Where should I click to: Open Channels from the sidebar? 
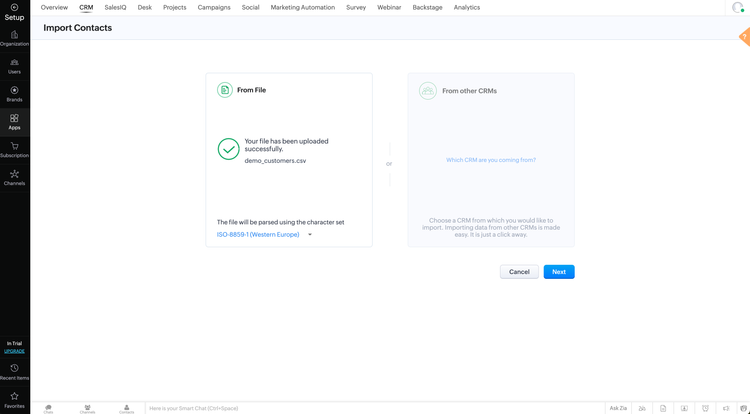[x=14, y=177]
